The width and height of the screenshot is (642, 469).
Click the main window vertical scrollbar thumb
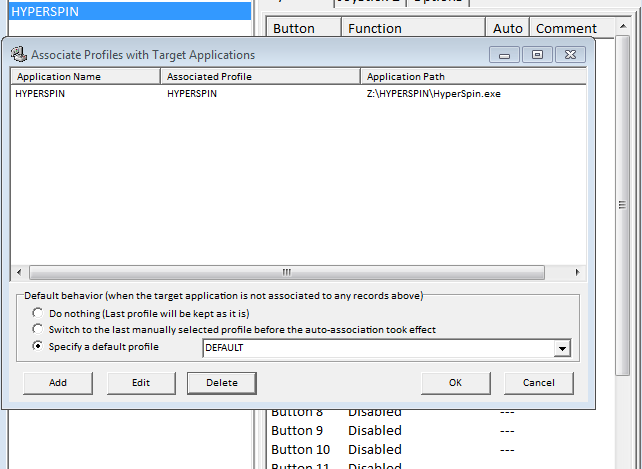click(622, 205)
